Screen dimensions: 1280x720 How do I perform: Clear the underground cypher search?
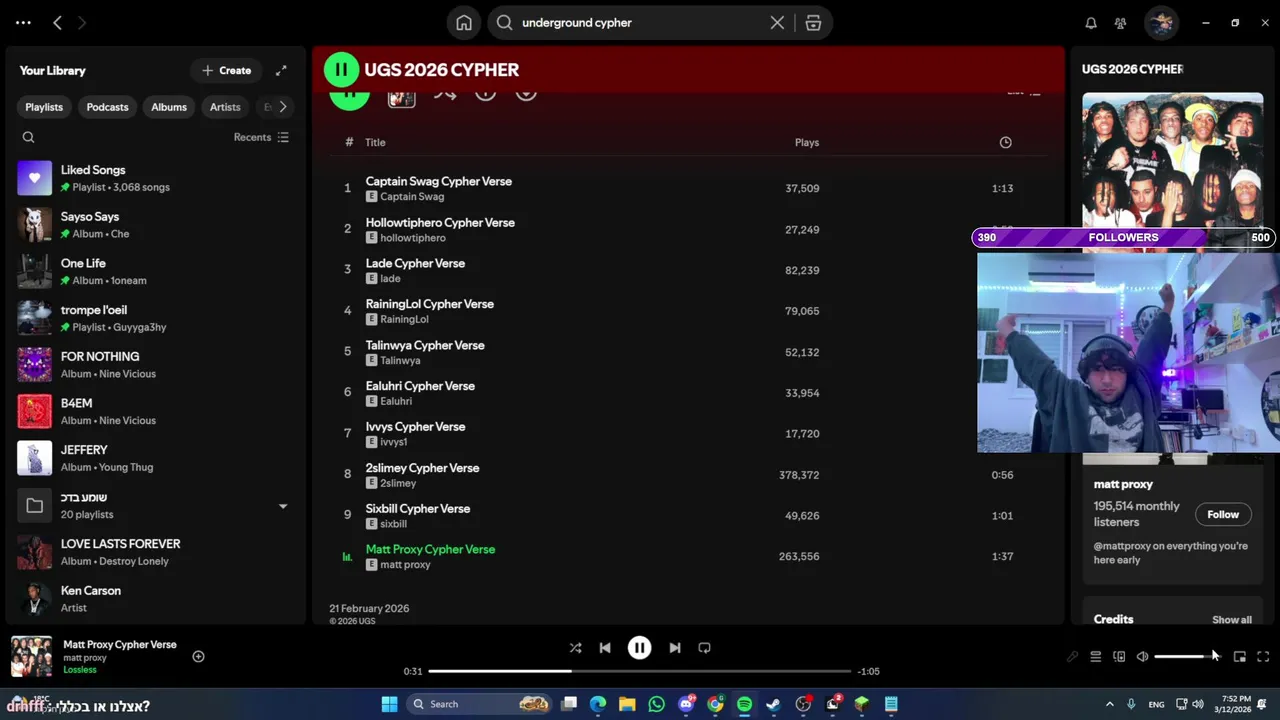[777, 23]
